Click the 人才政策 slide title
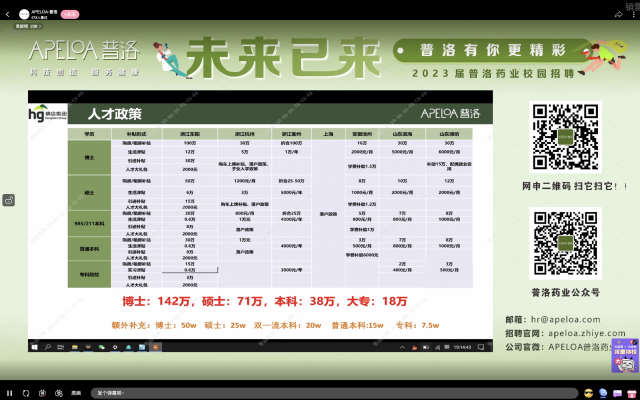This screenshot has height=400, width=640. (115, 114)
